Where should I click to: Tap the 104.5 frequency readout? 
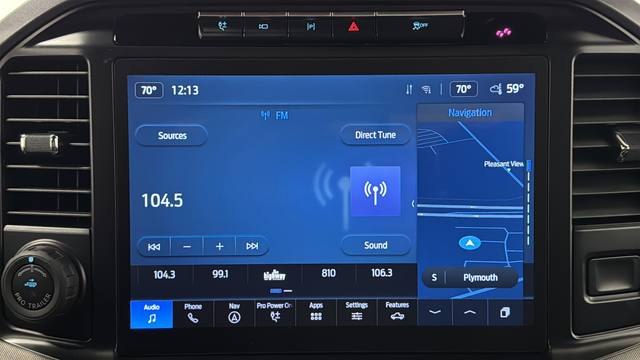pyautogui.click(x=162, y=200)
